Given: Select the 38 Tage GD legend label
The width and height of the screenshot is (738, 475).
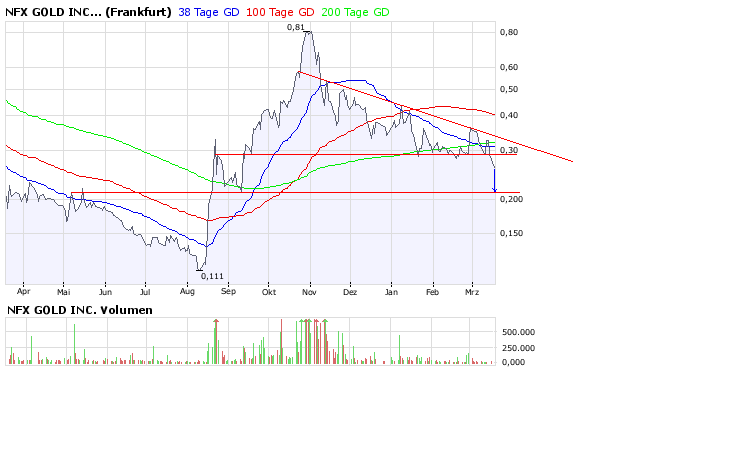Looking at the screenshot, I should pos(211,11).
